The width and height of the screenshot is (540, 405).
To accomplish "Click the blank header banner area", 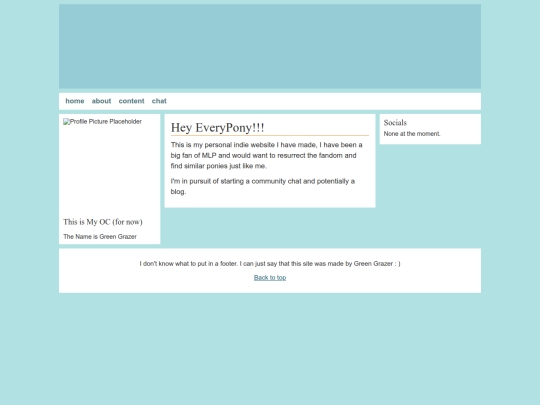I will 270,46.
